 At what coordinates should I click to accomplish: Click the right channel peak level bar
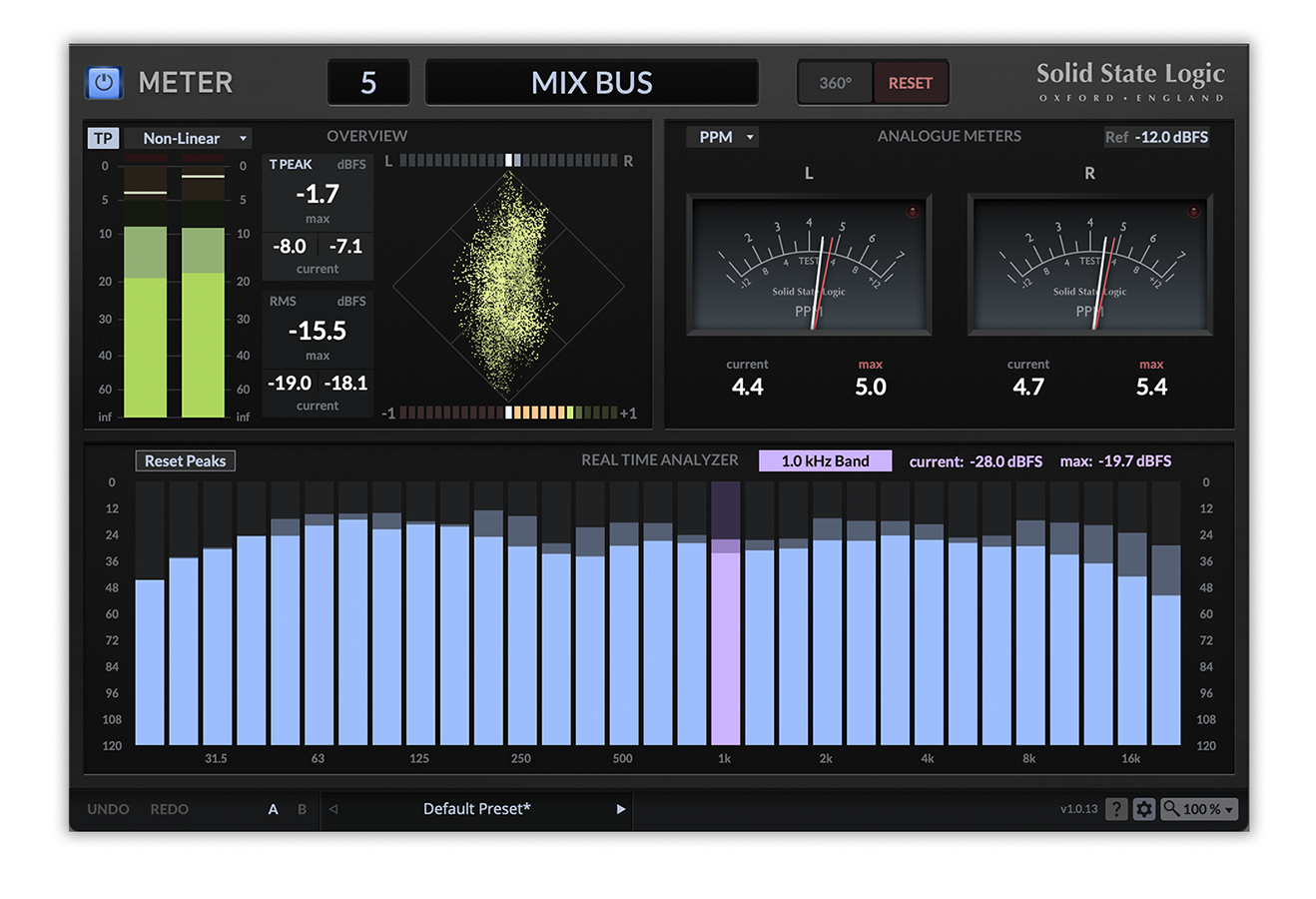tap(203, 286)
